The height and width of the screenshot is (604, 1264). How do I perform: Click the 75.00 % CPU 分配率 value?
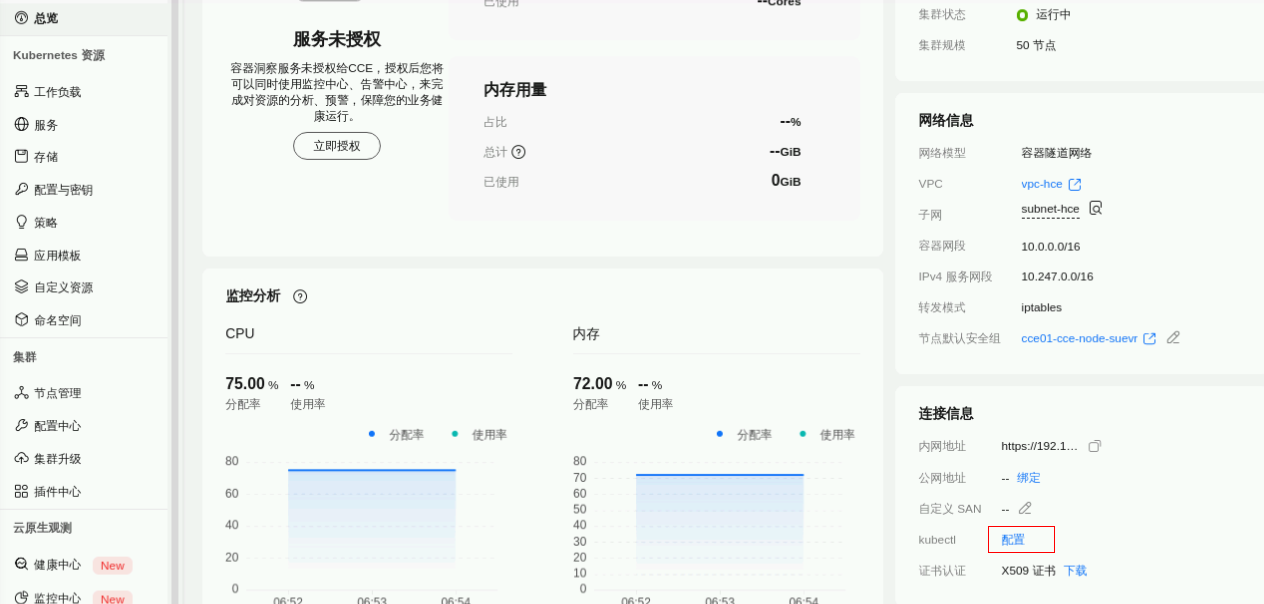(x=252, y=384)
